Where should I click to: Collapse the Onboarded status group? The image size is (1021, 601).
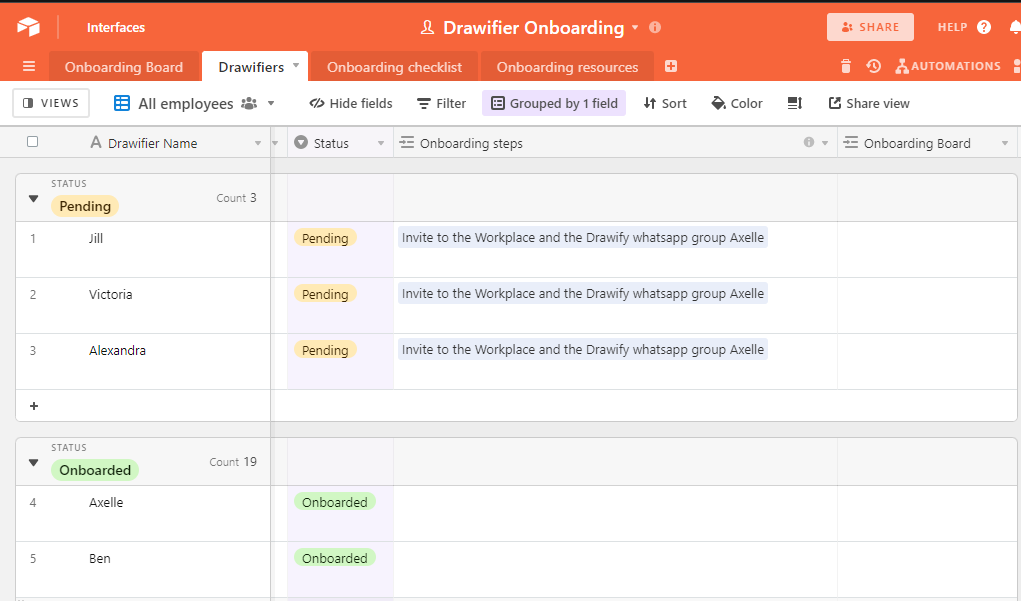[33, 462]
